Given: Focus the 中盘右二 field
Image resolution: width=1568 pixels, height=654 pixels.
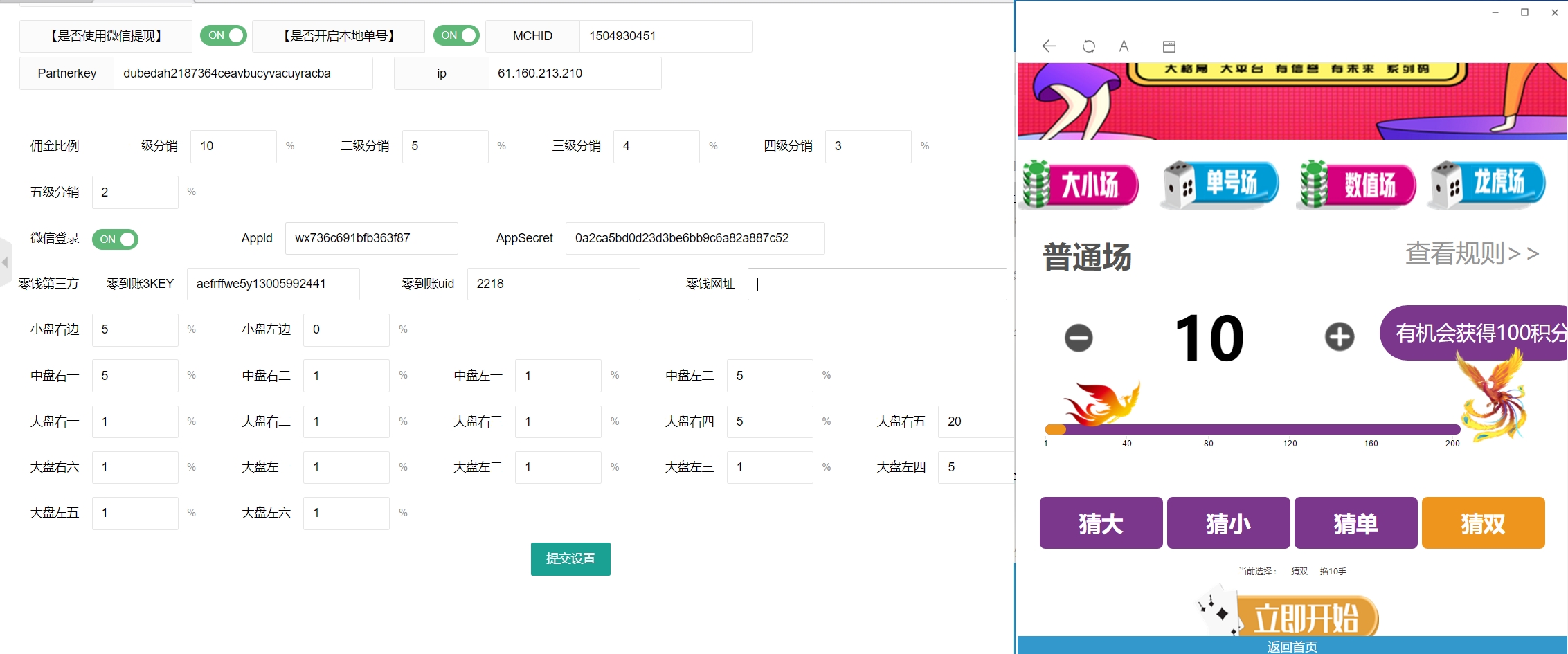Looking at the screenshot, I should point(346,376).
